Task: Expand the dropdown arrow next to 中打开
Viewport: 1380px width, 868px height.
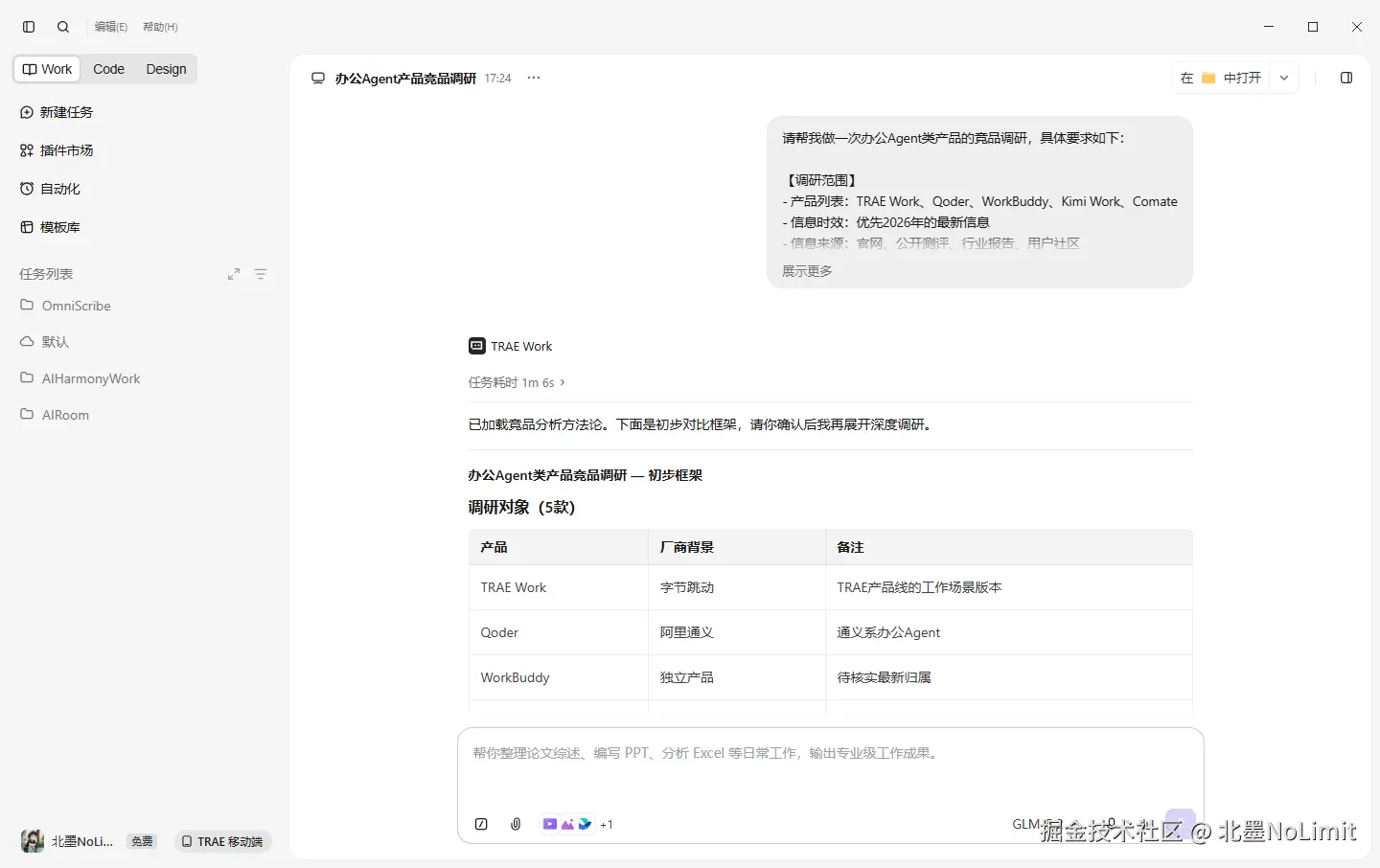Action: pyautogui.click(x=1284, y=78)
